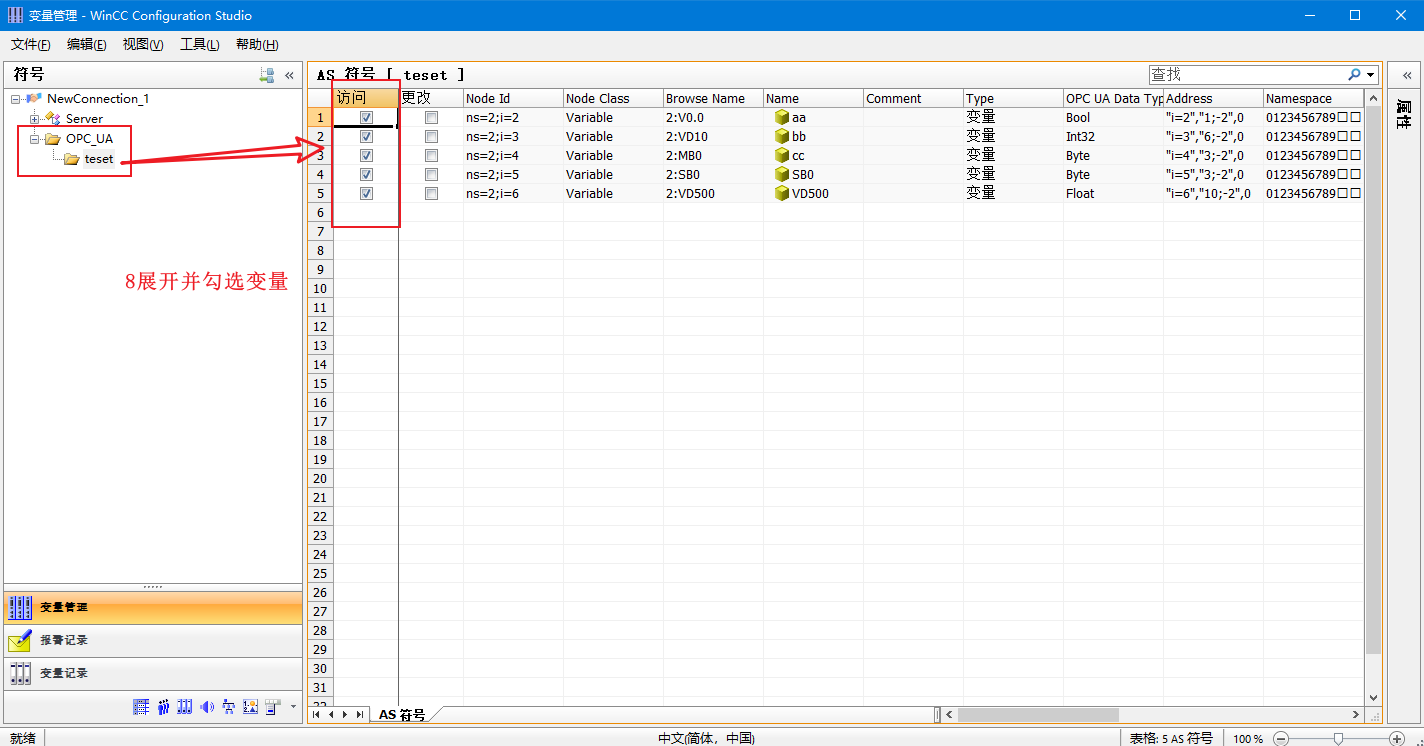Select the 2:VD500 Browse Name cell
Image resolution: width=1424 pixels, height=746 pixels.
click(713, 194)
